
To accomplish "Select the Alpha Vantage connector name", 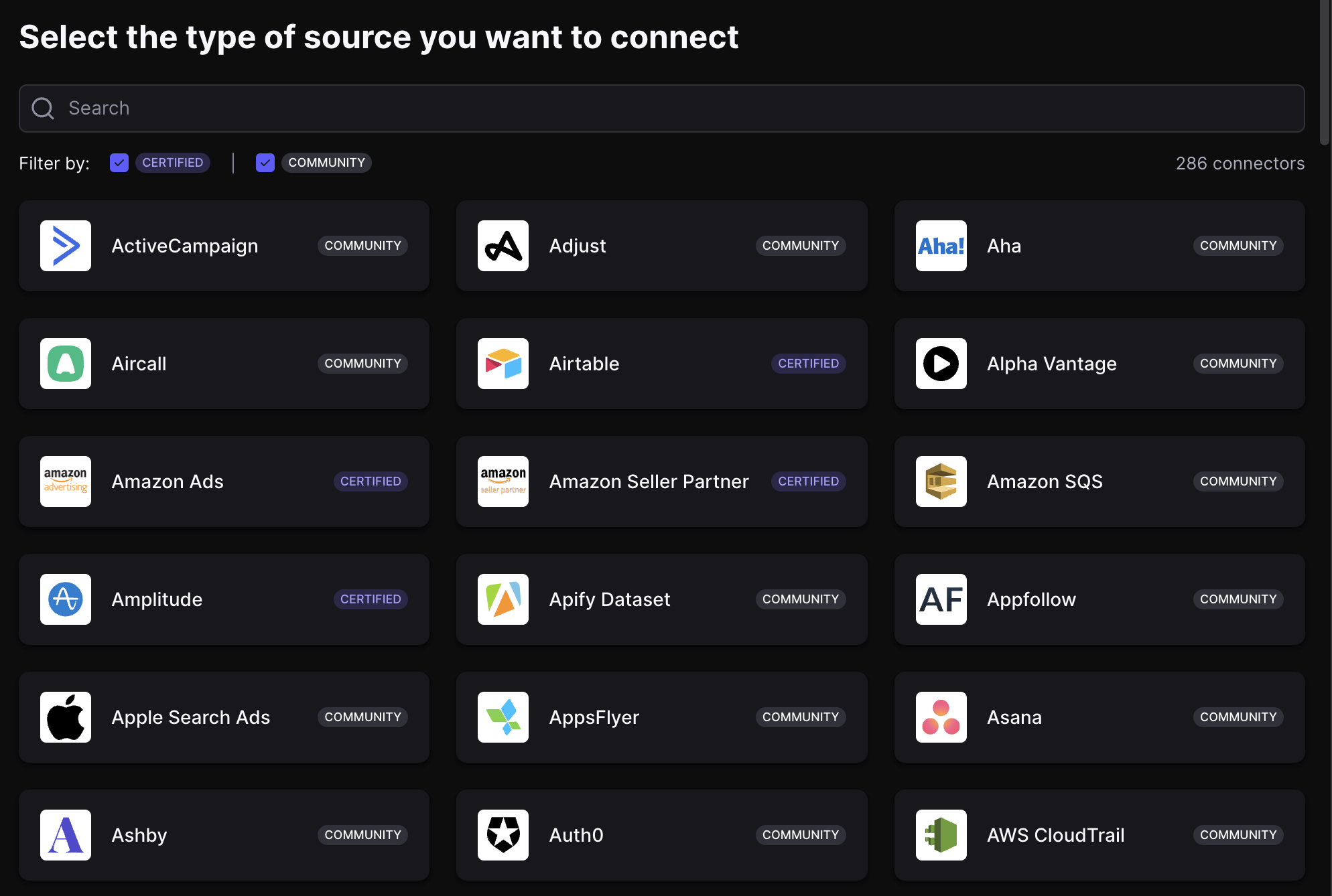I will tap(1052, 364).
